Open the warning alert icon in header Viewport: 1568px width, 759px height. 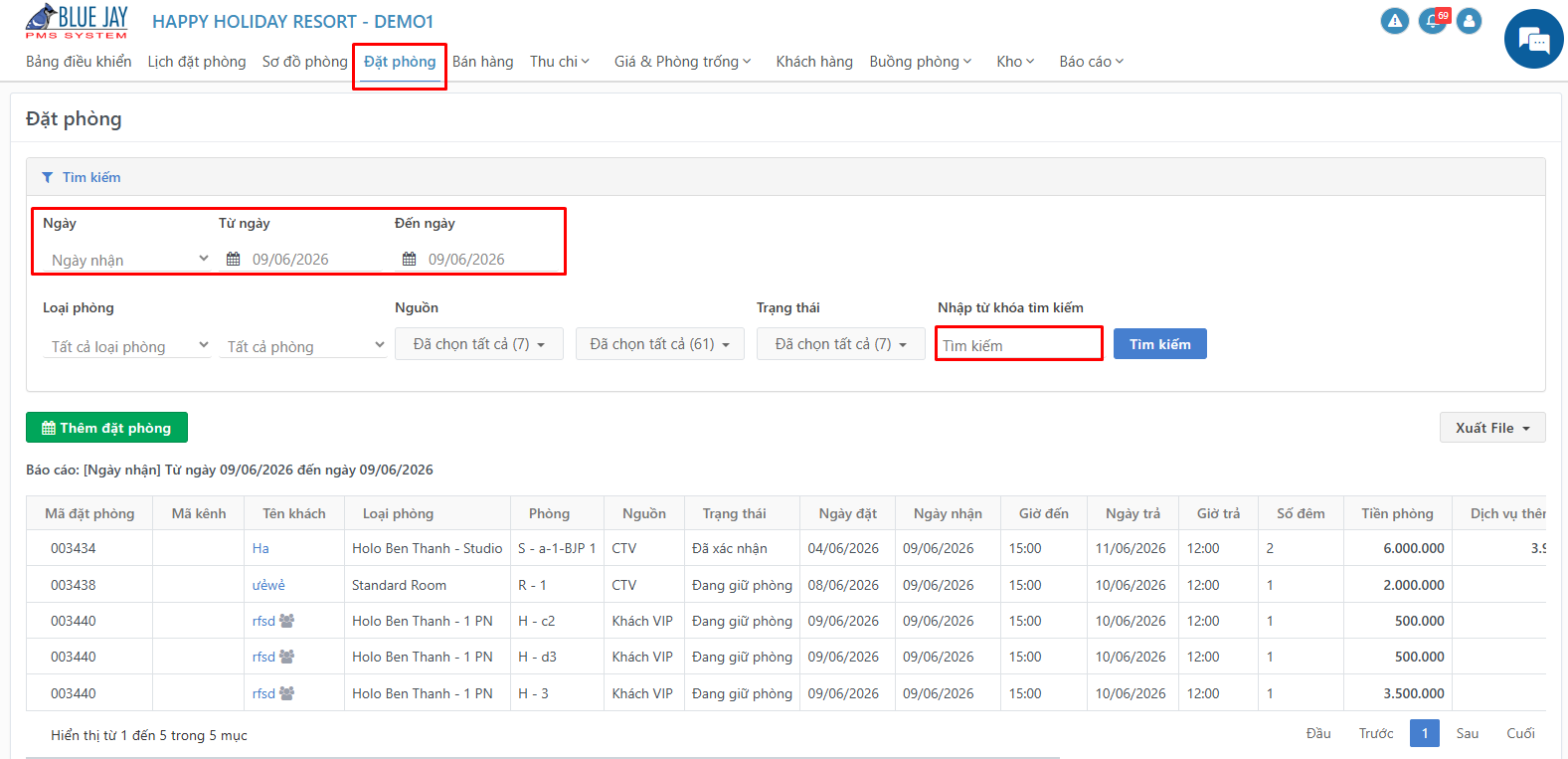coord(1395,21)
